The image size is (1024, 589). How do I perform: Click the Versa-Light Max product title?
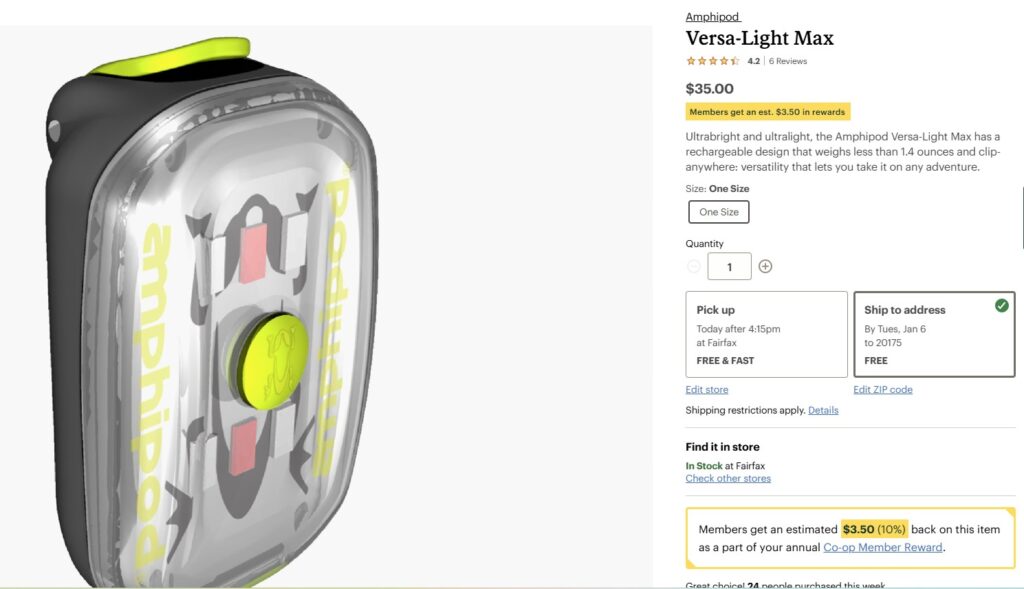(759, 39)
